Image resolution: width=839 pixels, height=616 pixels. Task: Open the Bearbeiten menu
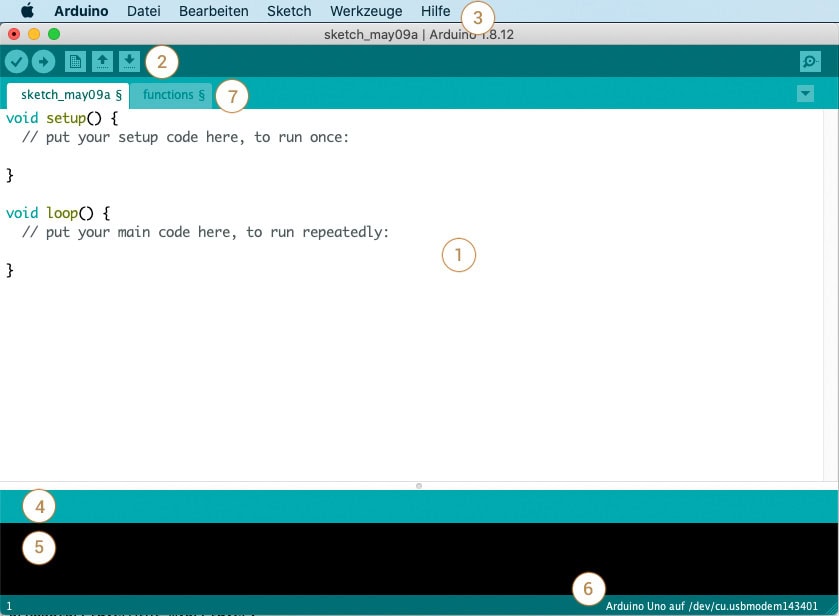[213, 11]
